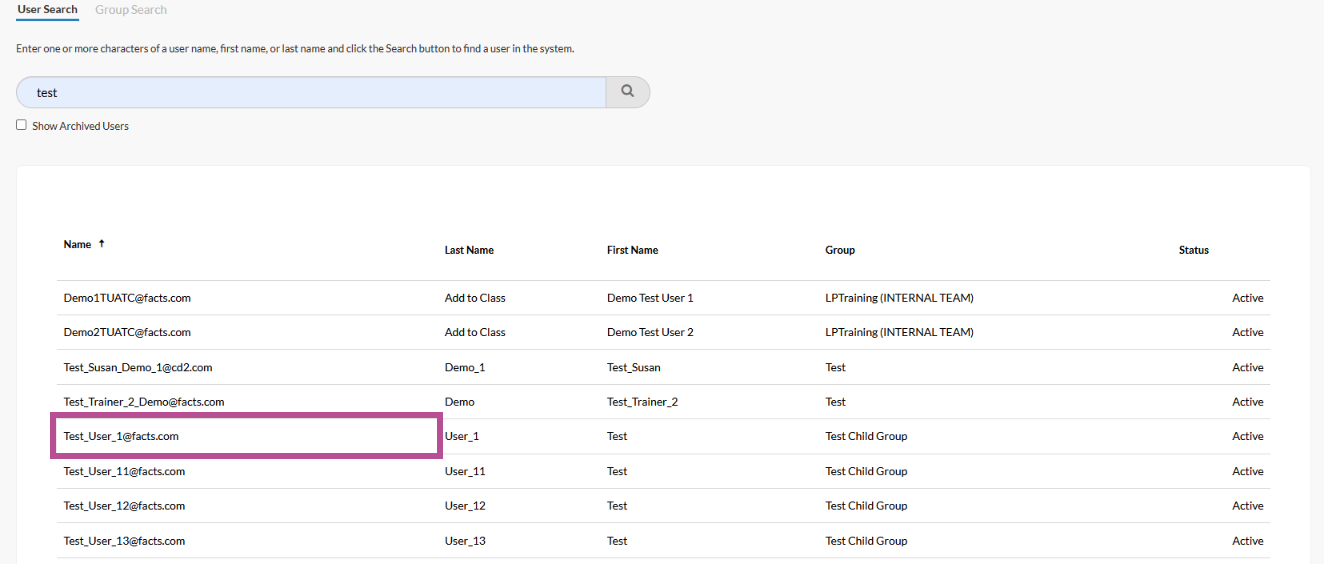Viewport: 1324px width, 564px height.
Task: Switch to the Group Search tab
Action: pyautogui.click(x=131, y=10)
